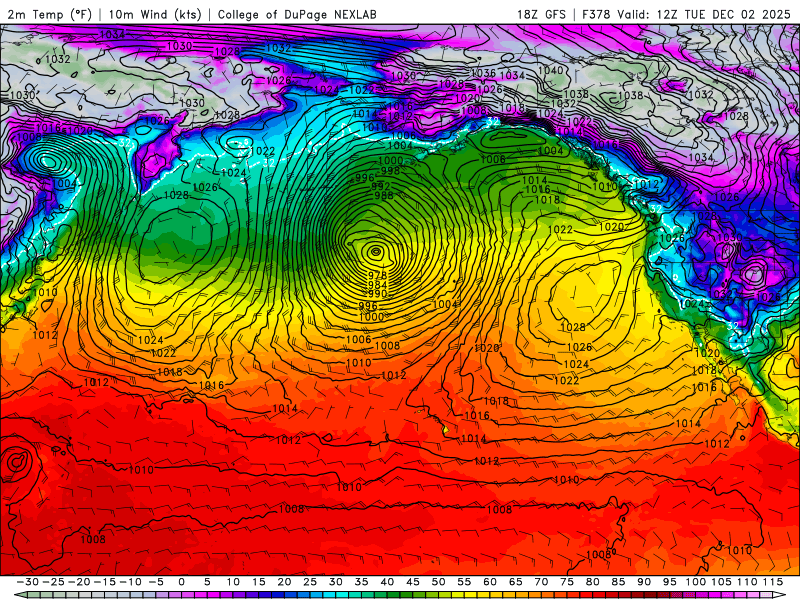Click the -5 value on temperature scale
This screenshot has height=600, width=800.
pyautogui.click(x=156, y=582)
